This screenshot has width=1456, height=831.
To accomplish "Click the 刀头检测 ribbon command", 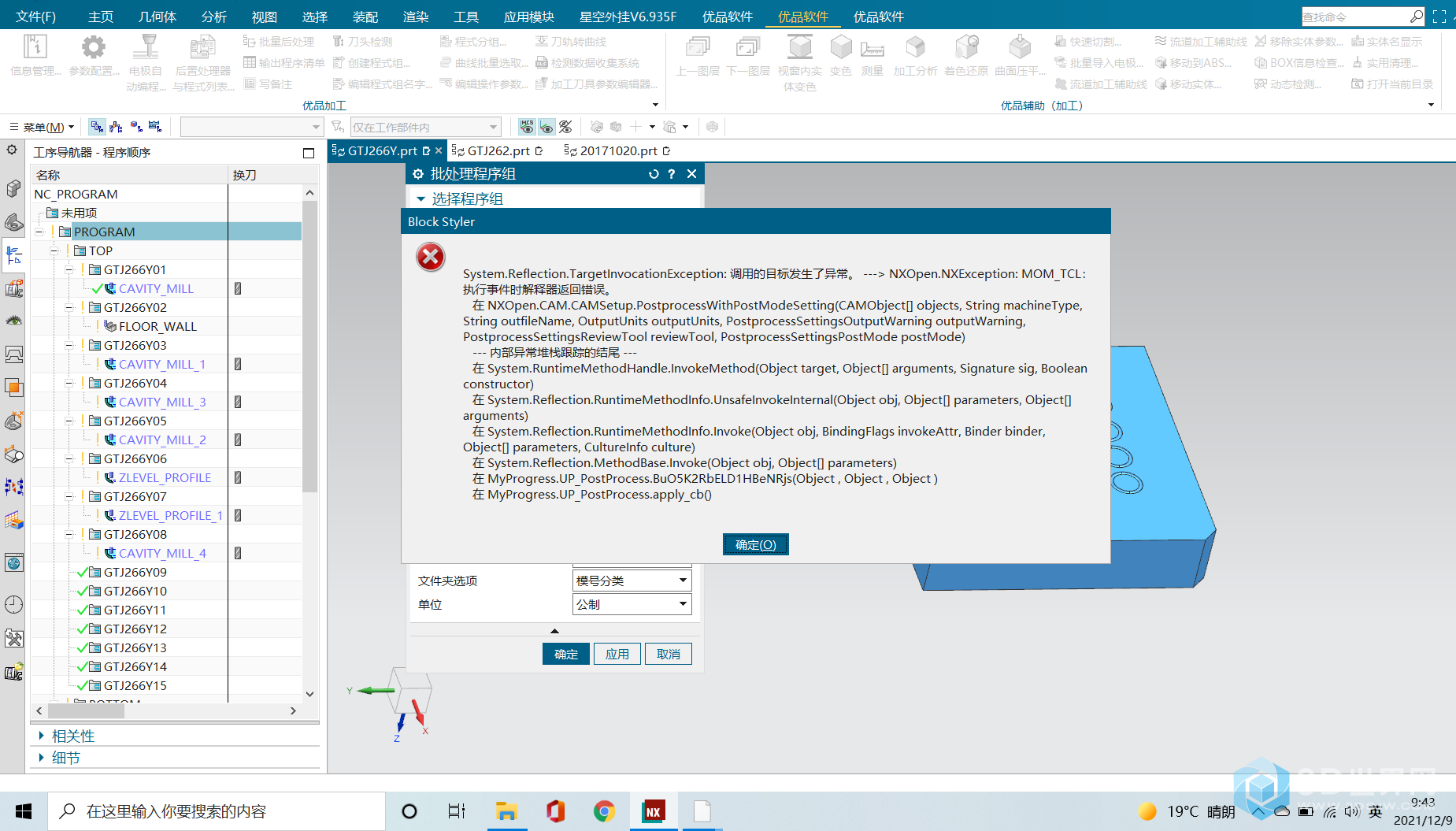I will click(x=362, y=42).
